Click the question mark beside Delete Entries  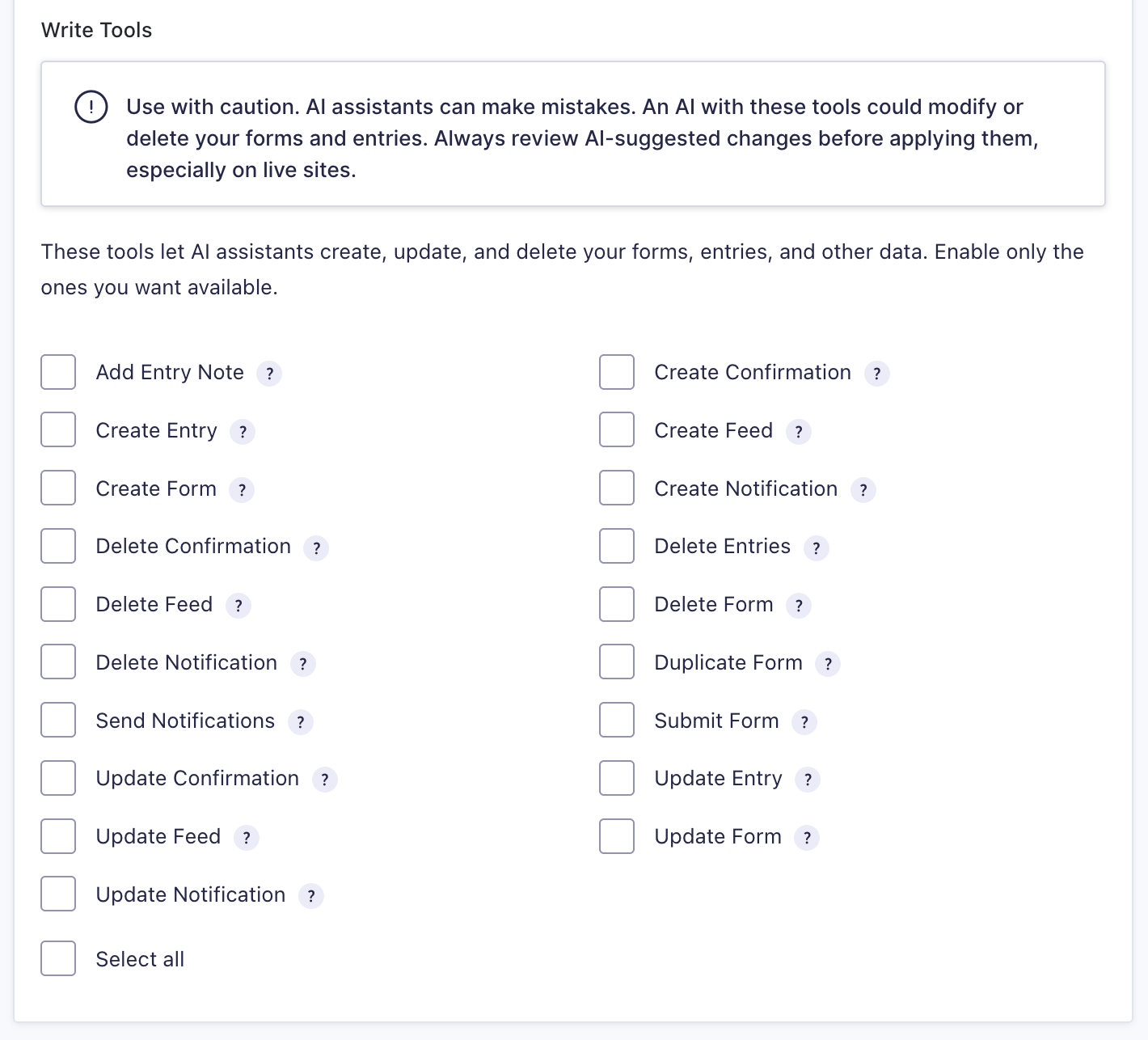click(x=817, y=548)
